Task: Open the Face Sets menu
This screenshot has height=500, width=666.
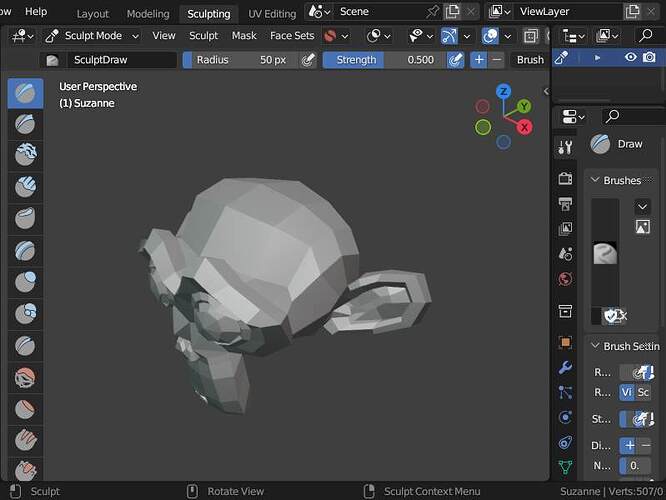Action: (x=292, y=36)
